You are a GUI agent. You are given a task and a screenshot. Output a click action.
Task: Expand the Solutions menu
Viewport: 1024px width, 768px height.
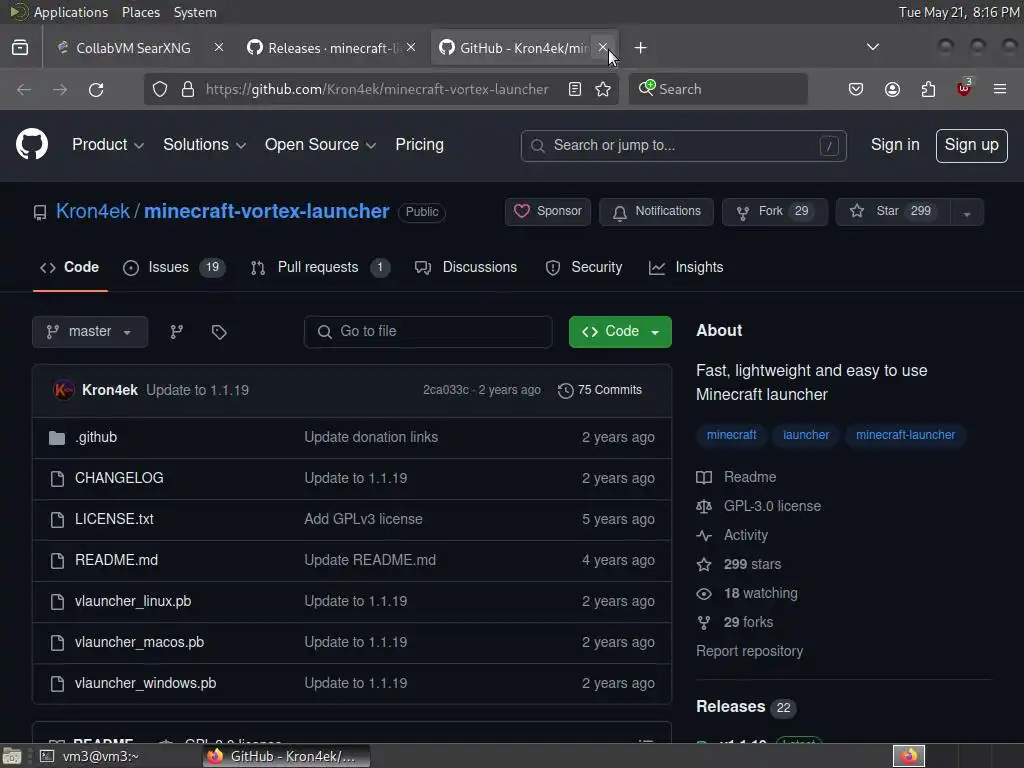click(204, 144)
